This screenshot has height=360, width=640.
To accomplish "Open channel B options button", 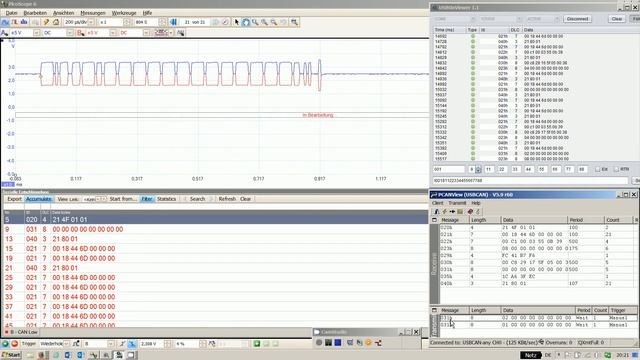I will [x=81, y=33].
